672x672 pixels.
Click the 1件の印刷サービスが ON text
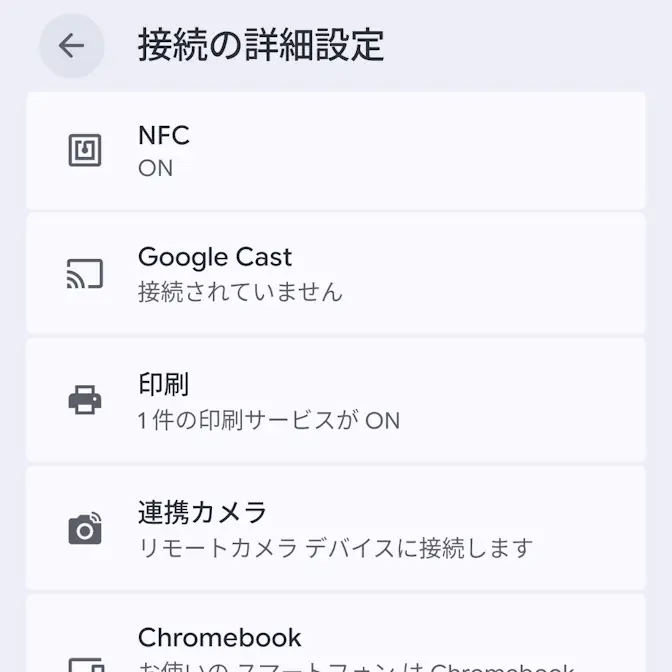tap(269, 420)
